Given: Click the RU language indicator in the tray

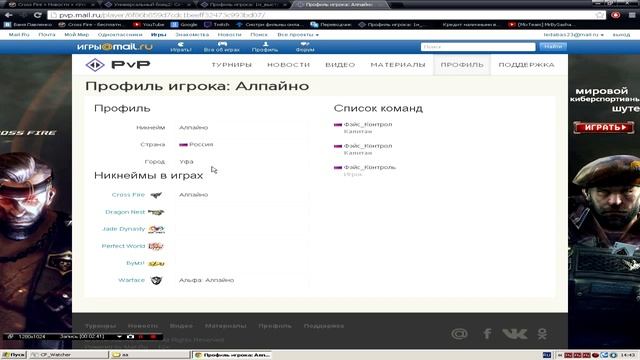Looking at the screenshot, I should (547, 355).
